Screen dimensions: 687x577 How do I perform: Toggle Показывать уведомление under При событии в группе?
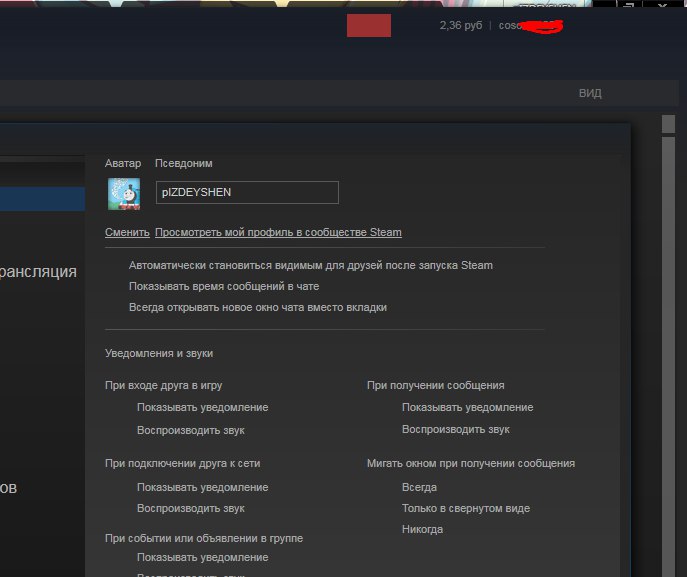coord(202,557)
